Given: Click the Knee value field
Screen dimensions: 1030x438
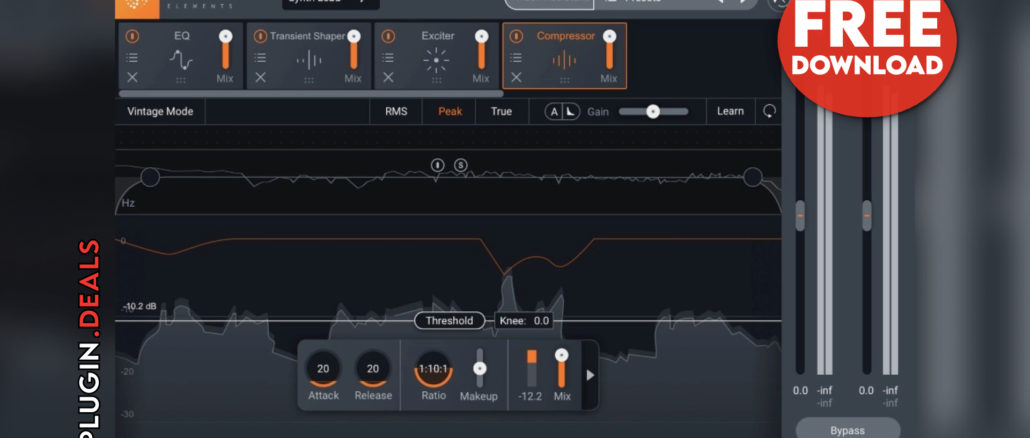Looking at the screenshot, I should click(x=524, y=321).
